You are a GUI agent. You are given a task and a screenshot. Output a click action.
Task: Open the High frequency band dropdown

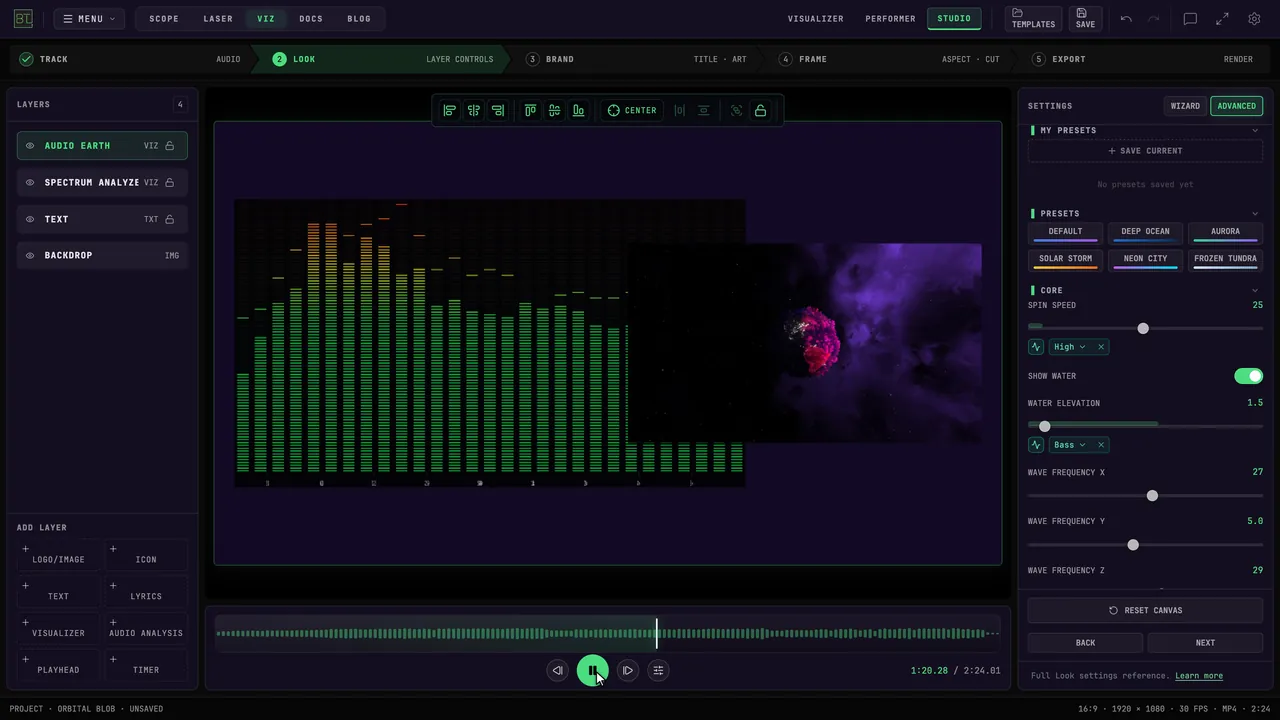1069,347
